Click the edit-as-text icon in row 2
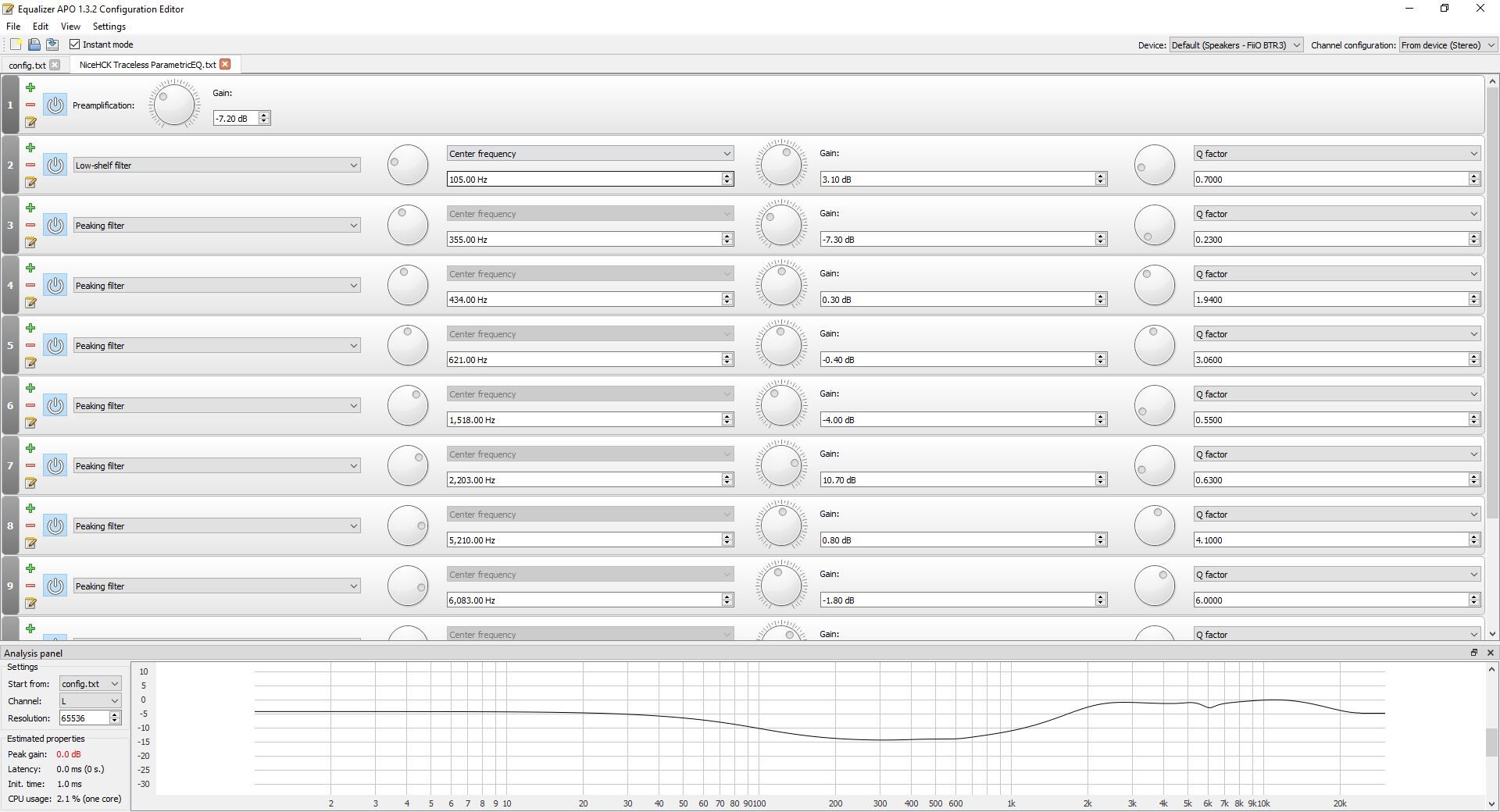 point(30,182)
